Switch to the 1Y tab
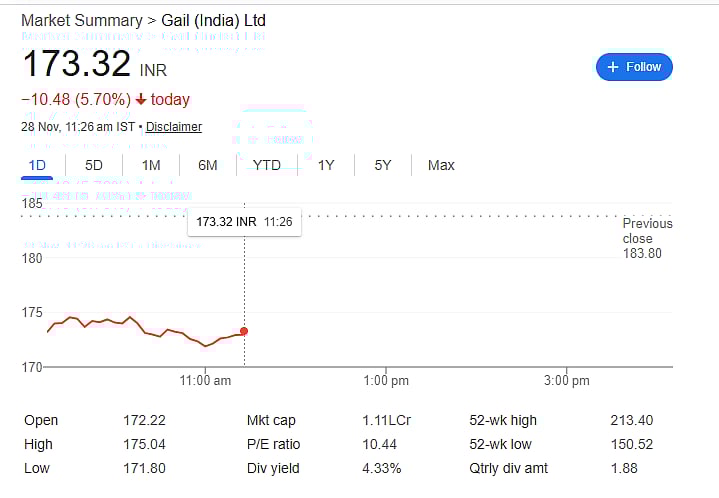 coord(326,165)
